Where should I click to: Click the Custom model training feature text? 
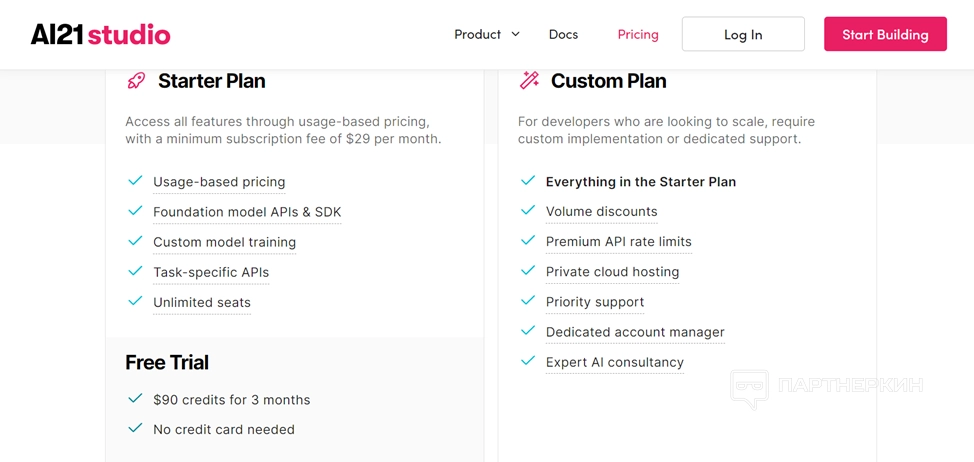pos(224,242)
